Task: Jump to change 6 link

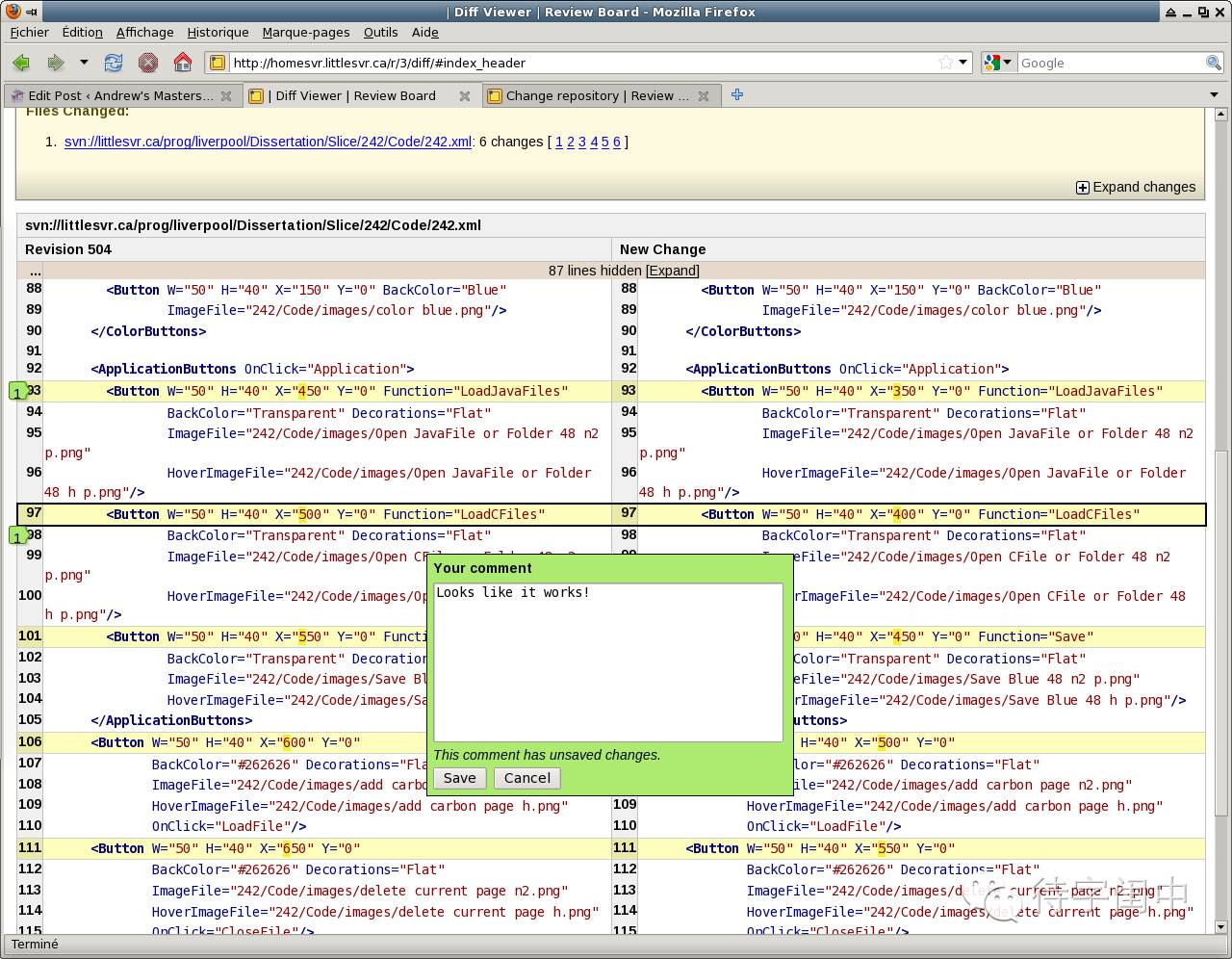Action: tap(617, 142)
